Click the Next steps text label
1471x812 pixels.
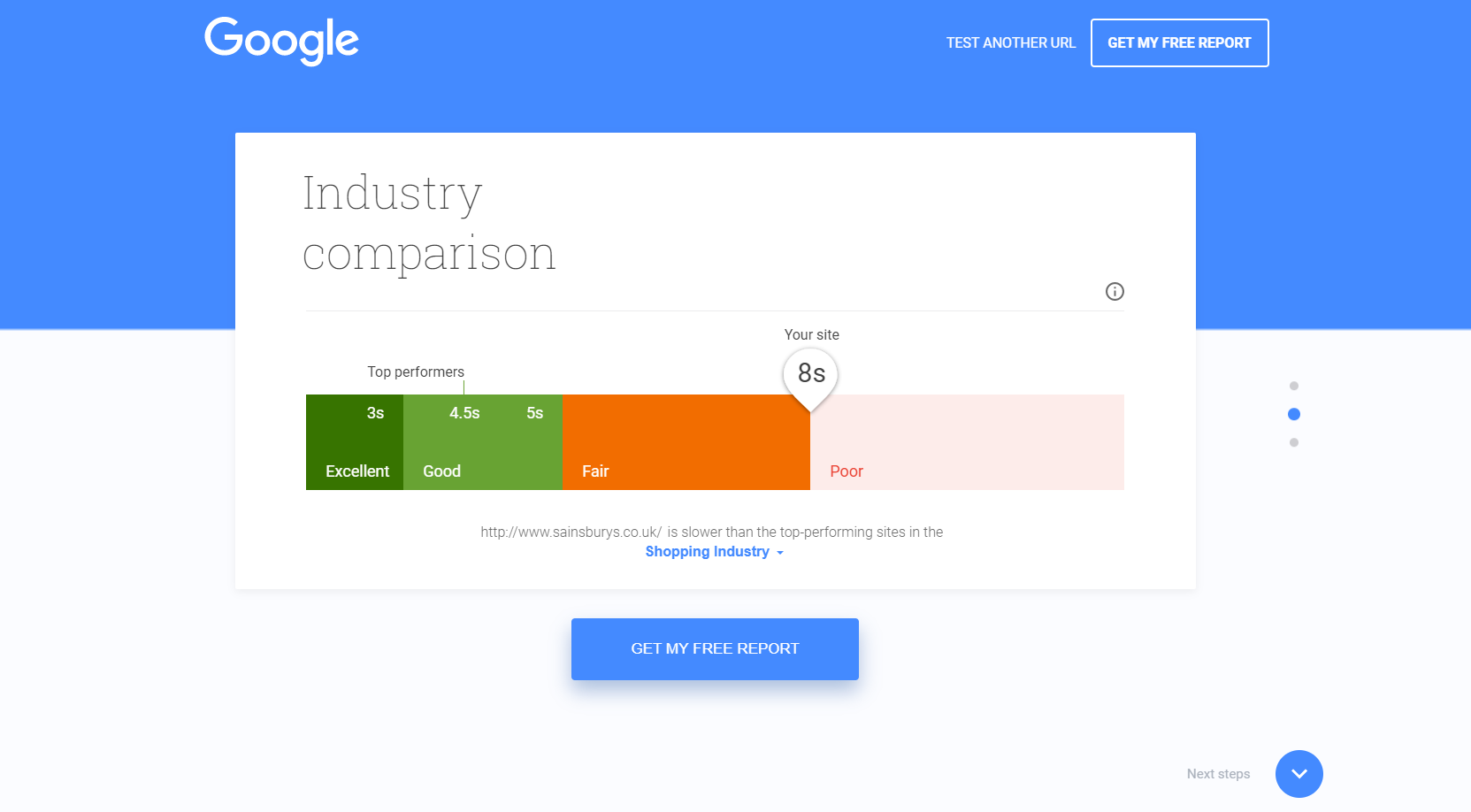click(x=1218, y=773)
